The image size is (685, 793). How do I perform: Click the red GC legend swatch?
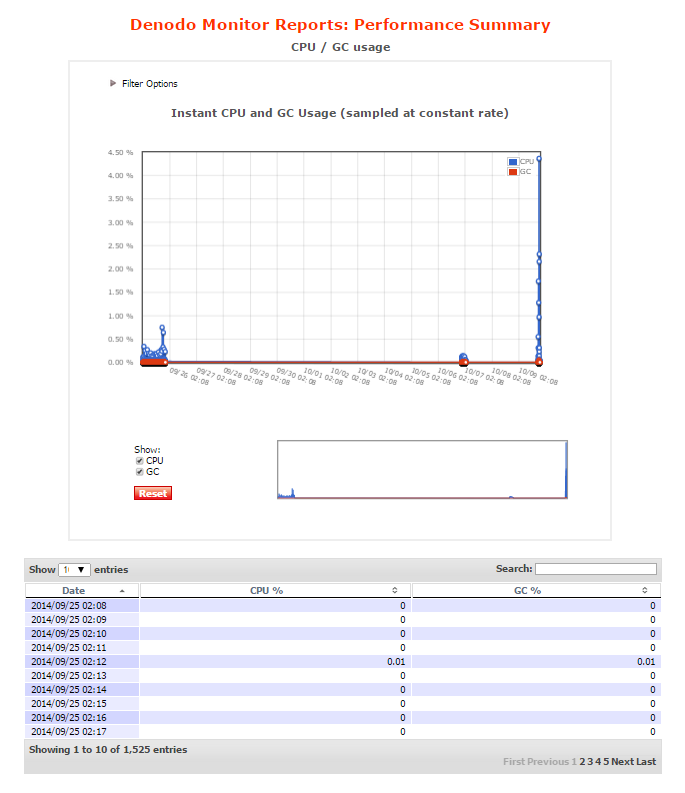coord(513,172)
